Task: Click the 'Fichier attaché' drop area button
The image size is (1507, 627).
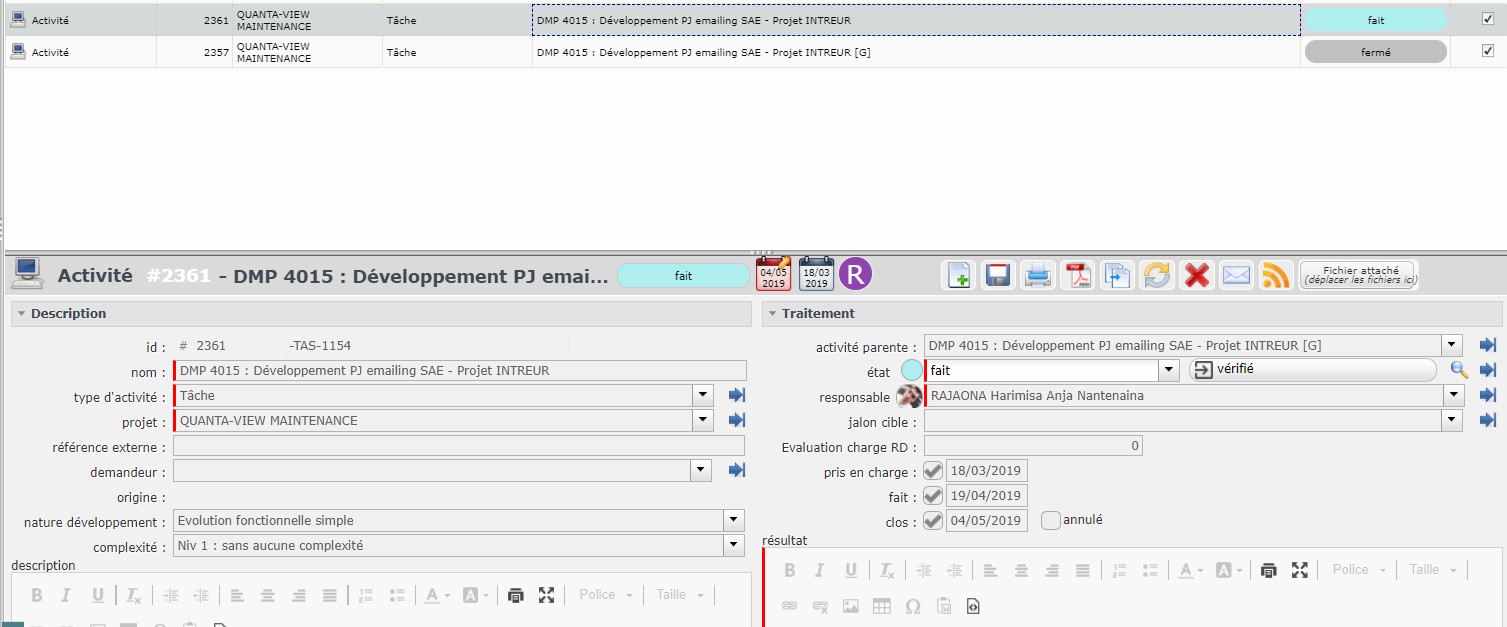Action: point(1359,275)
